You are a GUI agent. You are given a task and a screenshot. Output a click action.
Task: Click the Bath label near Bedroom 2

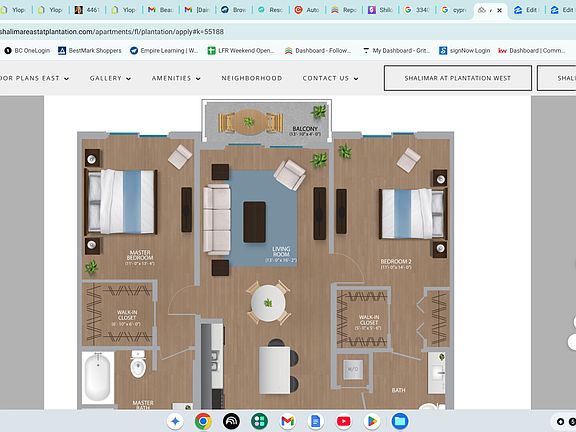pos(398,390)
